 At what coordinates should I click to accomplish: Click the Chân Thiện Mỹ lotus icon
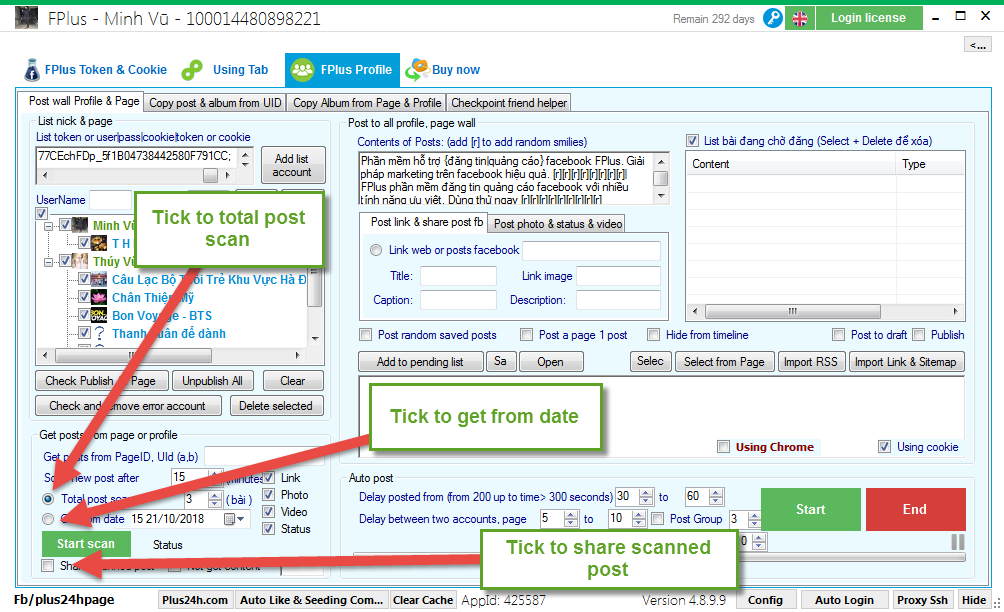pos(99,297)
